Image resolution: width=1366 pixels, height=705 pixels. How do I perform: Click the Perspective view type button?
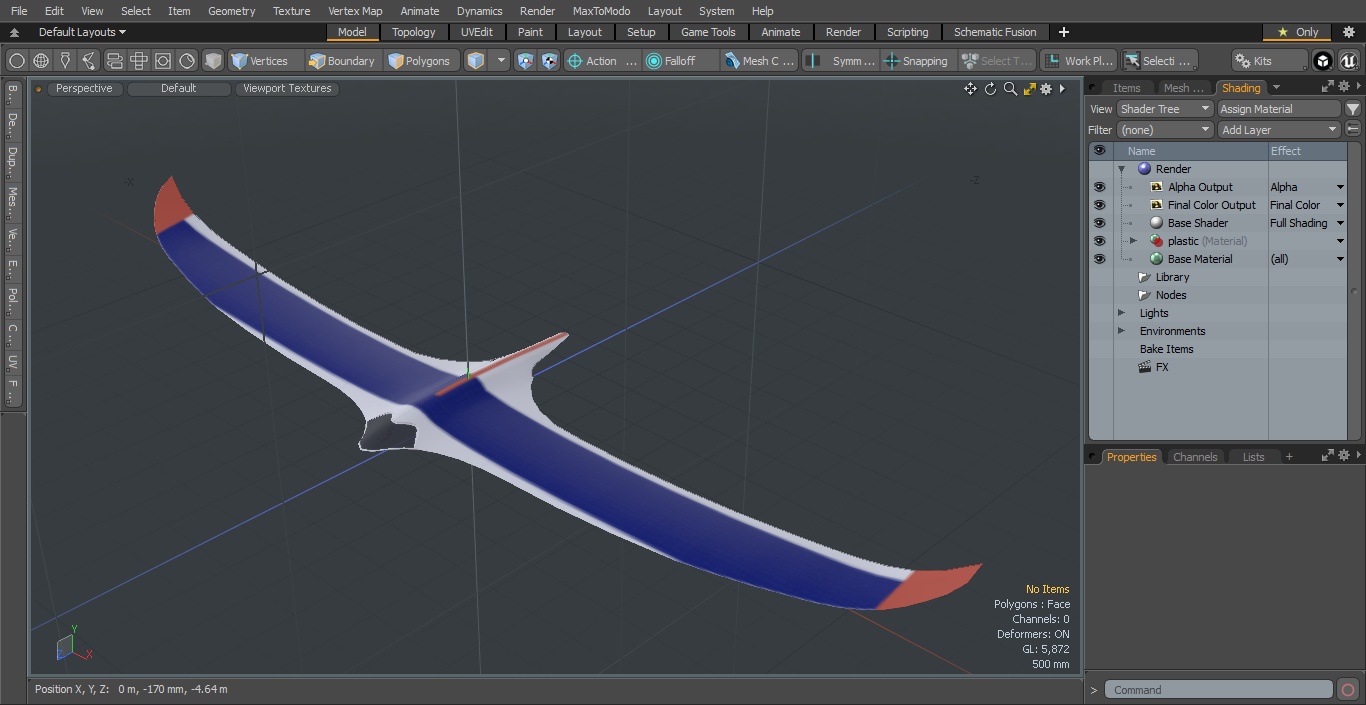coord(84,89)
